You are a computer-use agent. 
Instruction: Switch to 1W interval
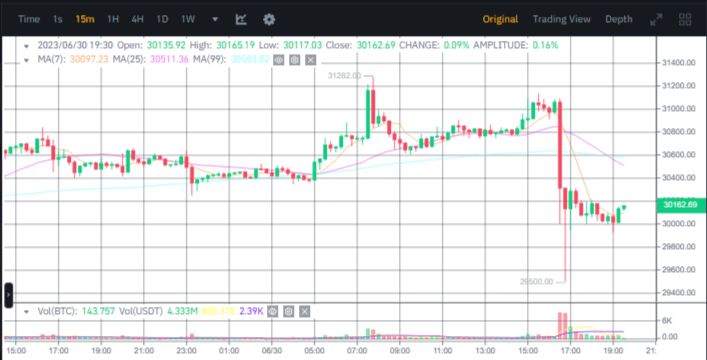pos(188,19)
